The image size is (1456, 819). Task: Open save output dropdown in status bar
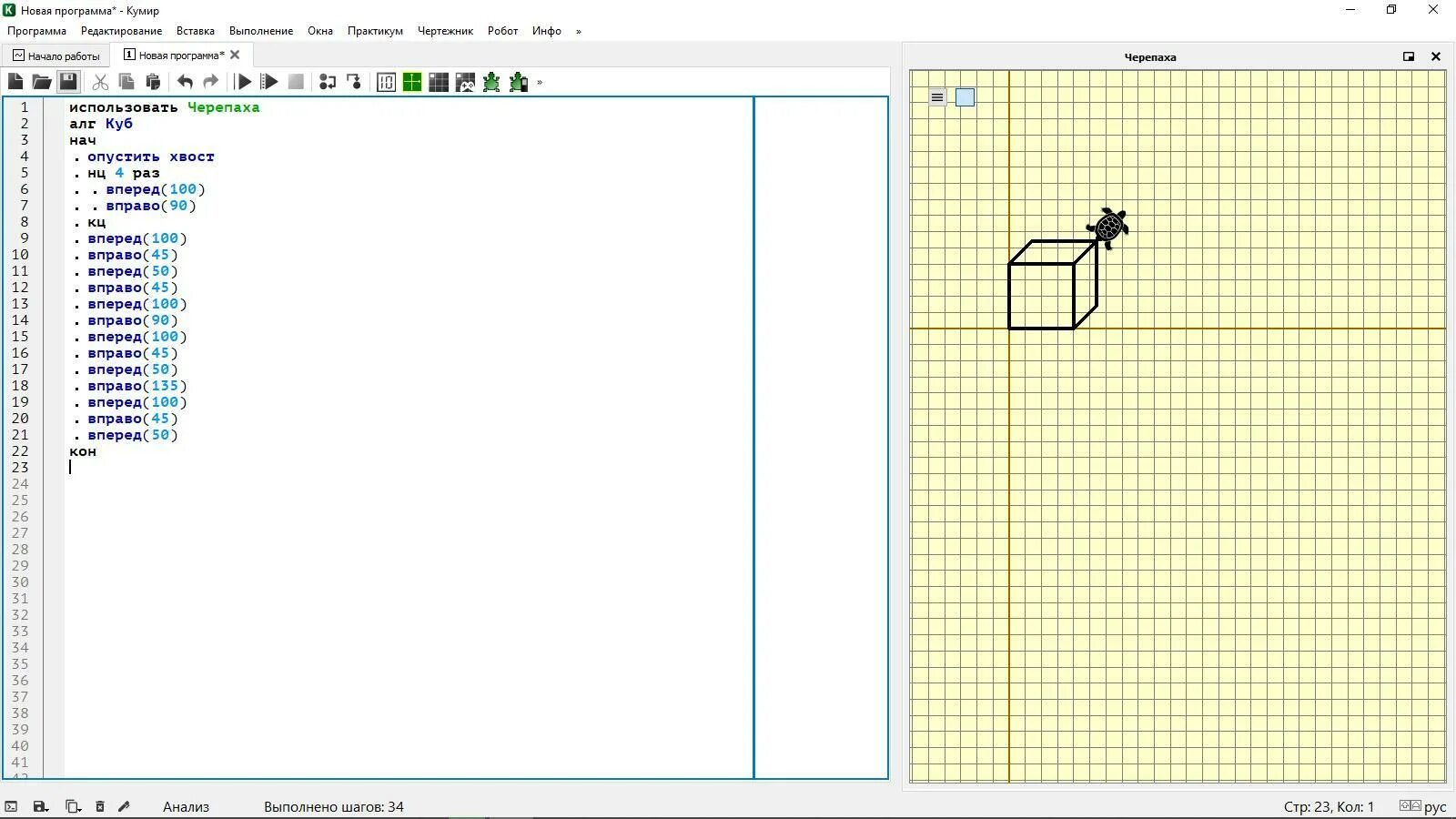pyautogui.click(x=41, y=806)
